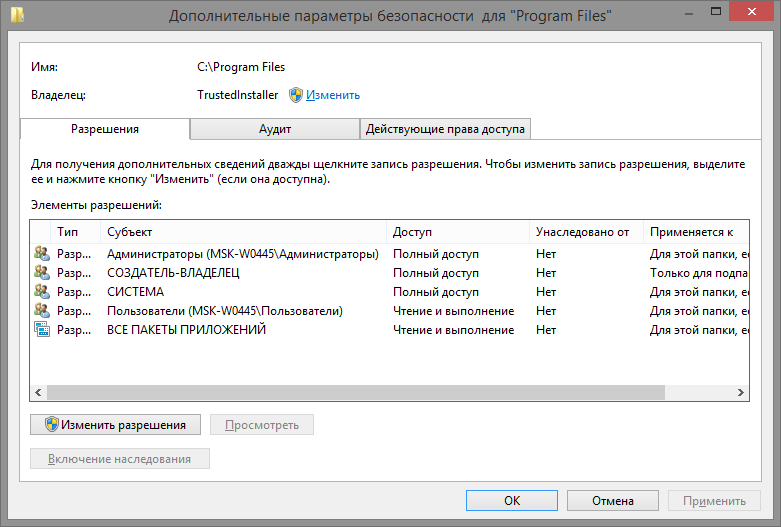This screenshot has width=781, height=527.
Task: Close the dialog with the red X button
Action: [752, 11]
